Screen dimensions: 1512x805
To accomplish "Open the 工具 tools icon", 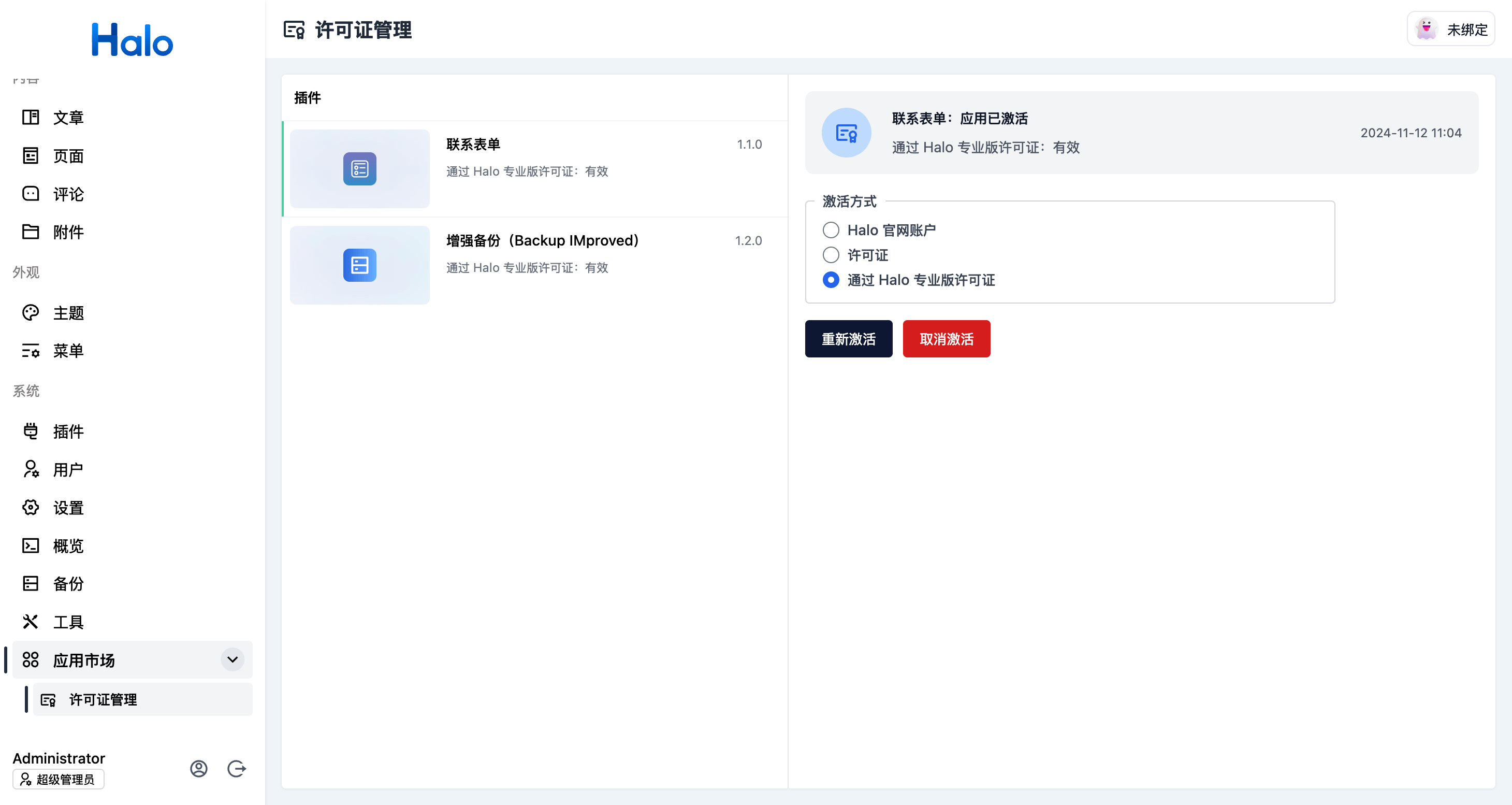I will click(31, 621).
